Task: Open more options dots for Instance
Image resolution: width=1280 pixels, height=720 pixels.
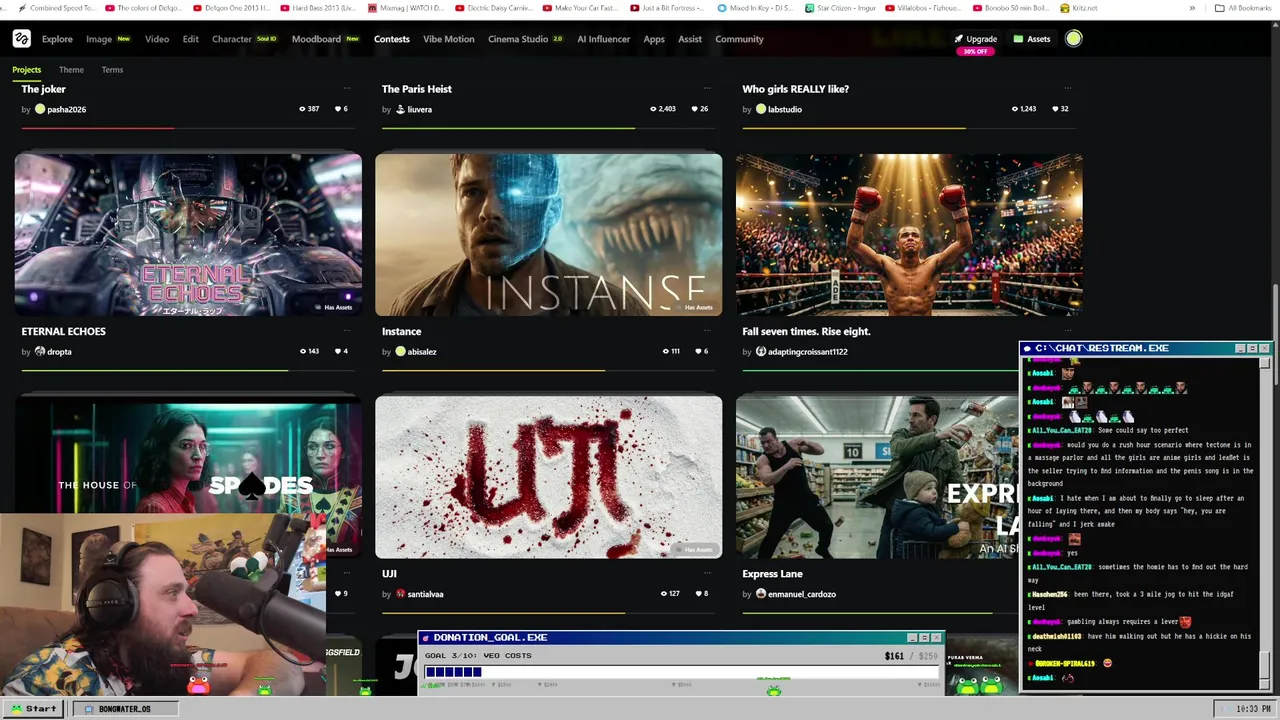Action: coord(707,330)
